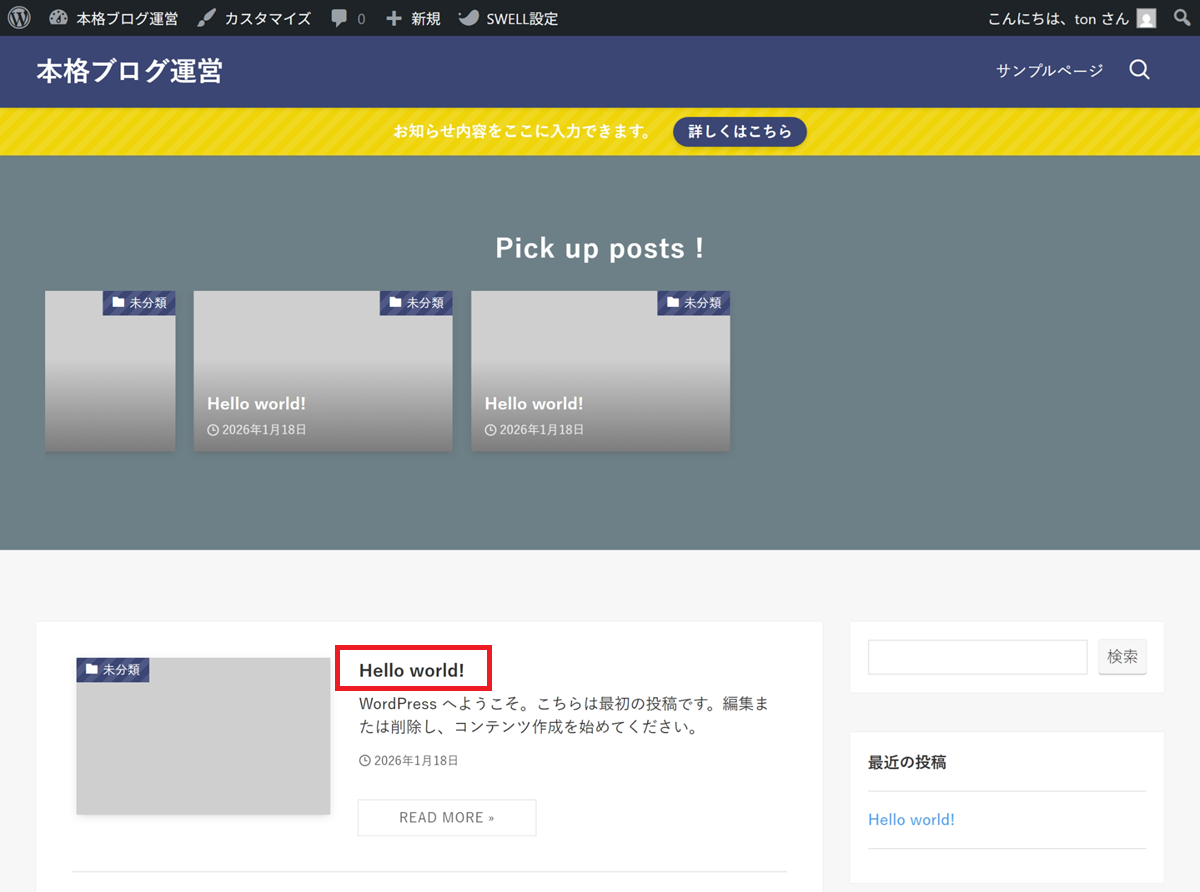Viewport: 1200px width, 892px height.
Task: Click the WordPress logo in admin bar
Action: pos(20,18)
